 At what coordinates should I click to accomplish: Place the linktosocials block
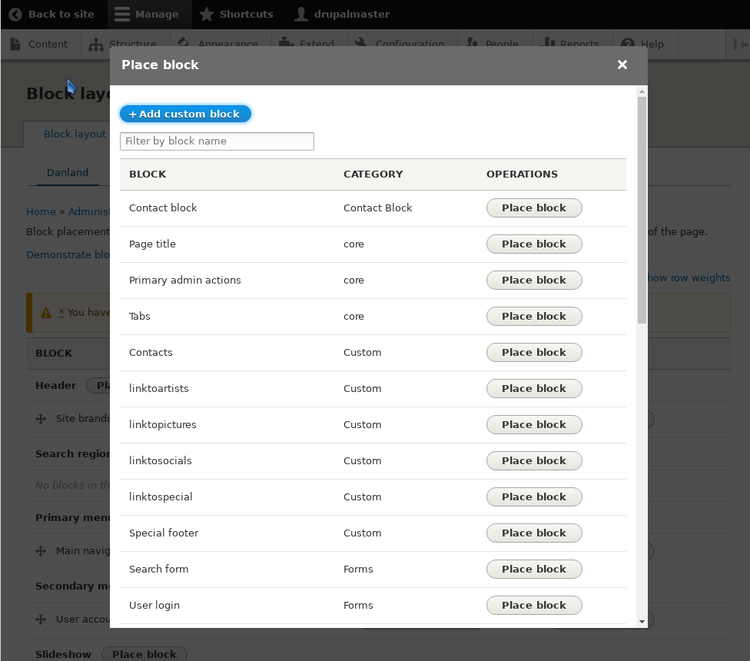tap(534, 461)
